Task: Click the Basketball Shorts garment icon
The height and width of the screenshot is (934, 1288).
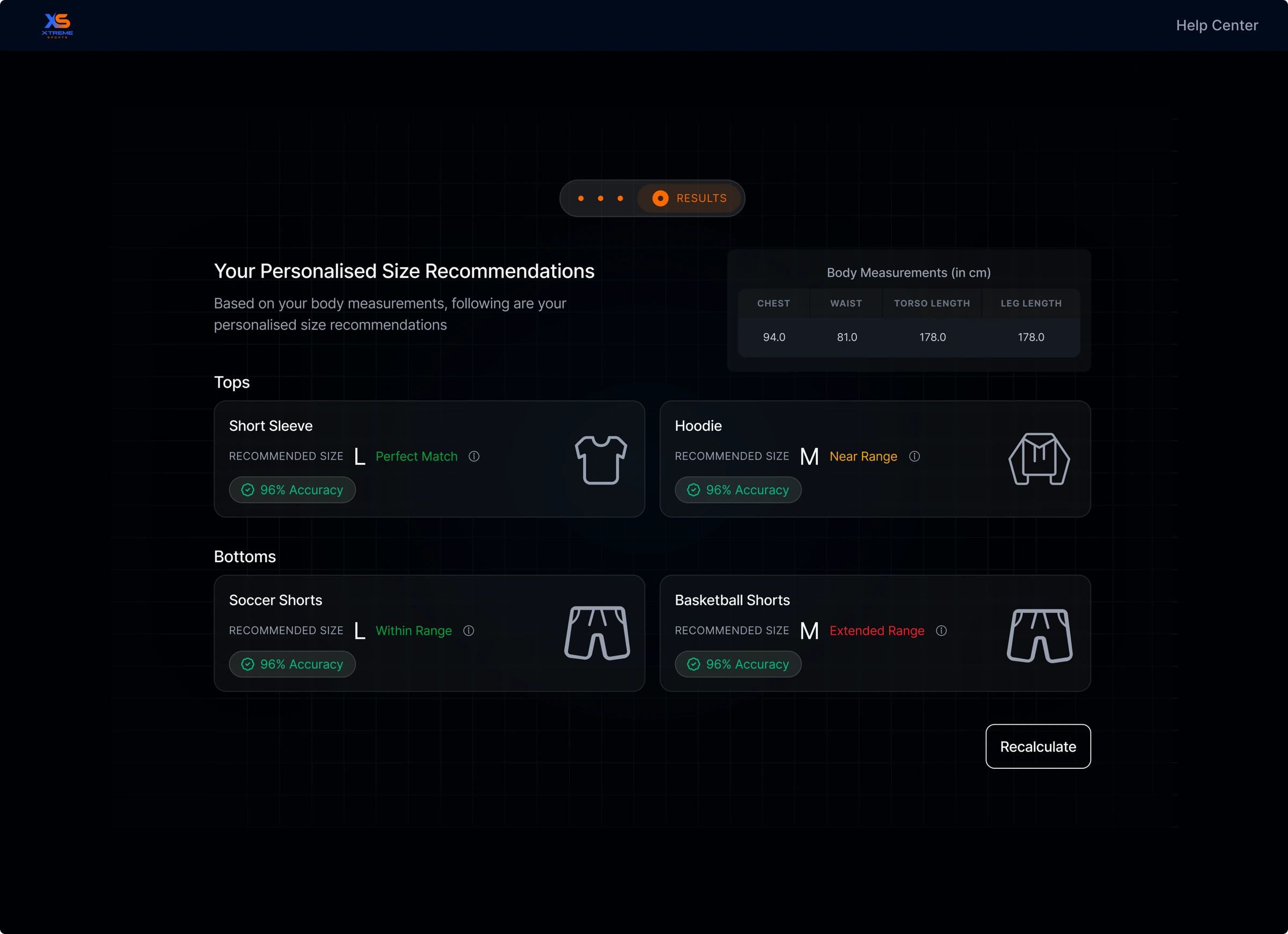Action: point(1040,635)
